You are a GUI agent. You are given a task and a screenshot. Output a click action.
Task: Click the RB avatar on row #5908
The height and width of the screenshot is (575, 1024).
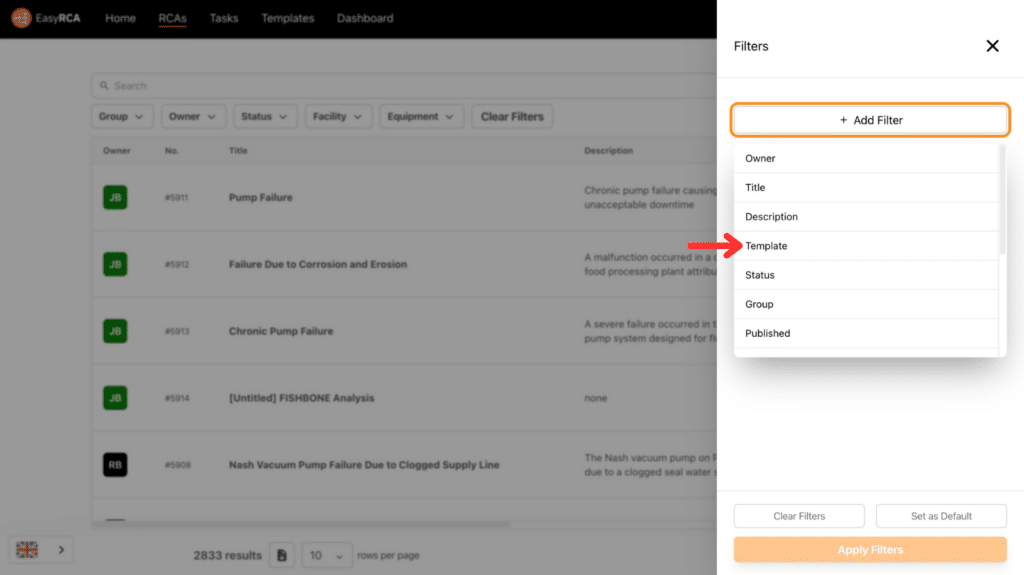point(115,465)
